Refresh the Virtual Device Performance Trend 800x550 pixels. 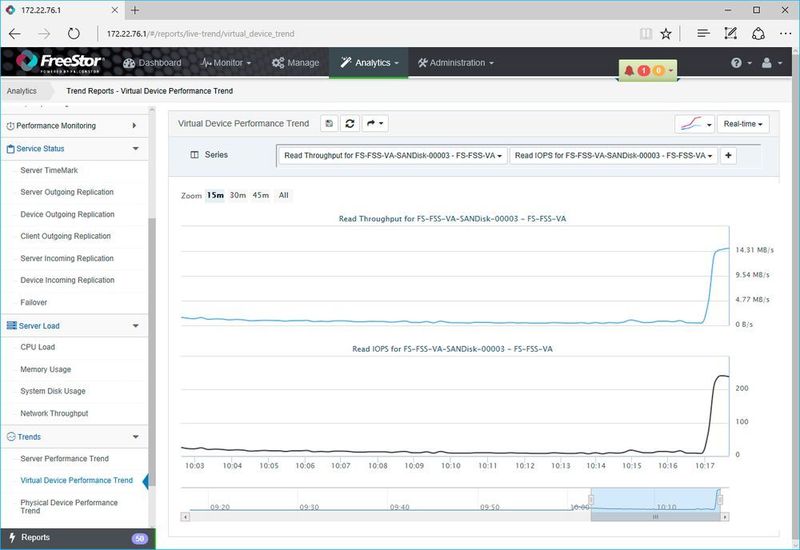pos(350,123)
